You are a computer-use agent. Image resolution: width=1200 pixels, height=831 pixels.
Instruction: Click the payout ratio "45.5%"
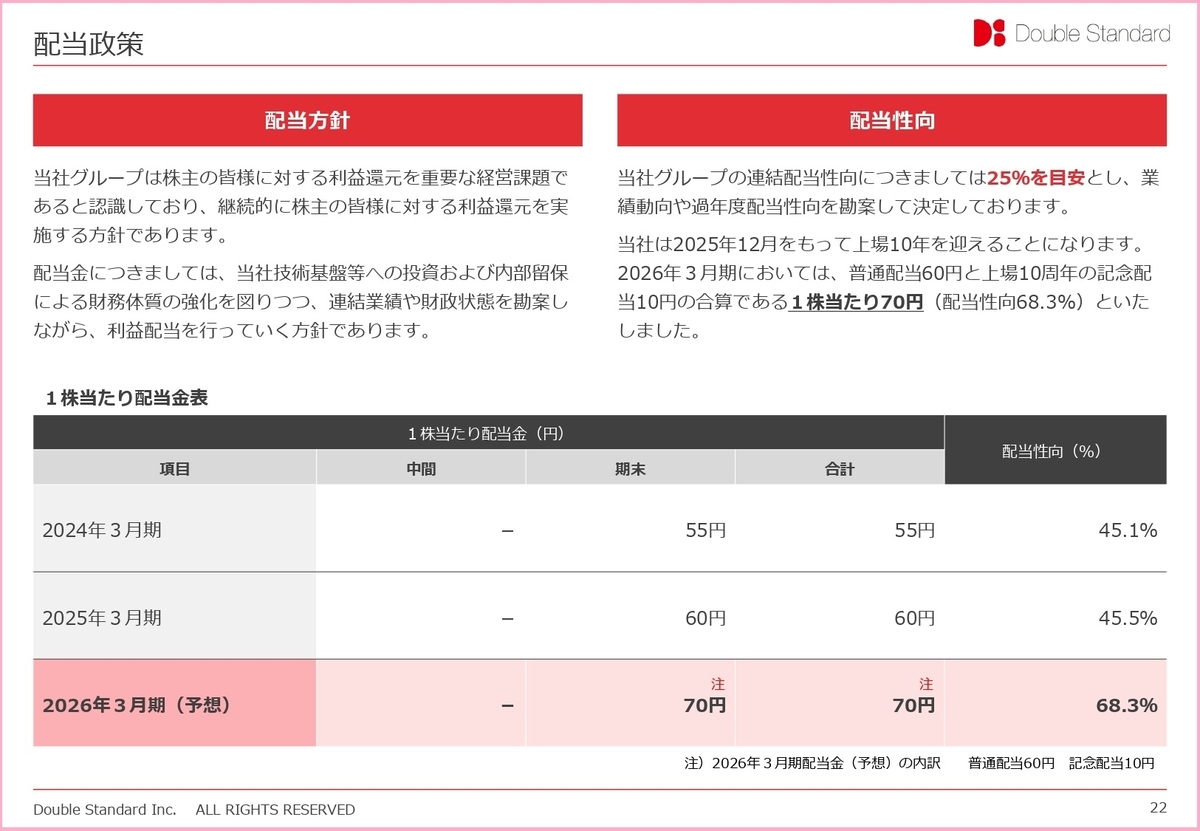click(1128, 618)
